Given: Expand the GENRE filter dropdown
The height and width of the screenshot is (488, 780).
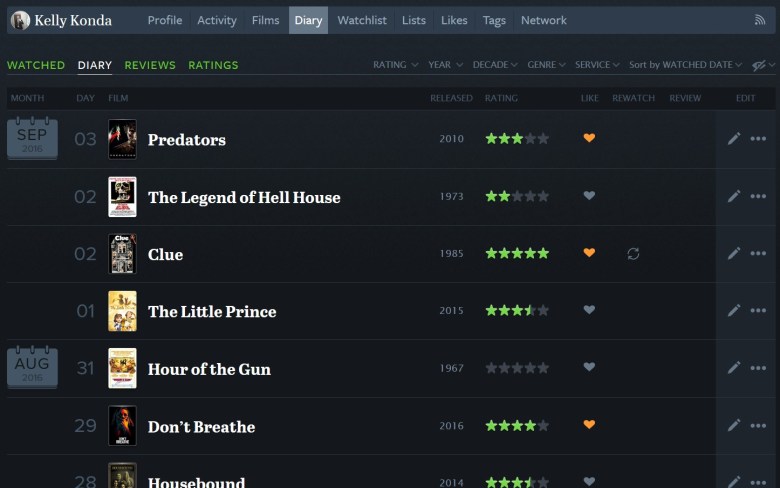Looking at the screenshot, I should pos(546,65).
